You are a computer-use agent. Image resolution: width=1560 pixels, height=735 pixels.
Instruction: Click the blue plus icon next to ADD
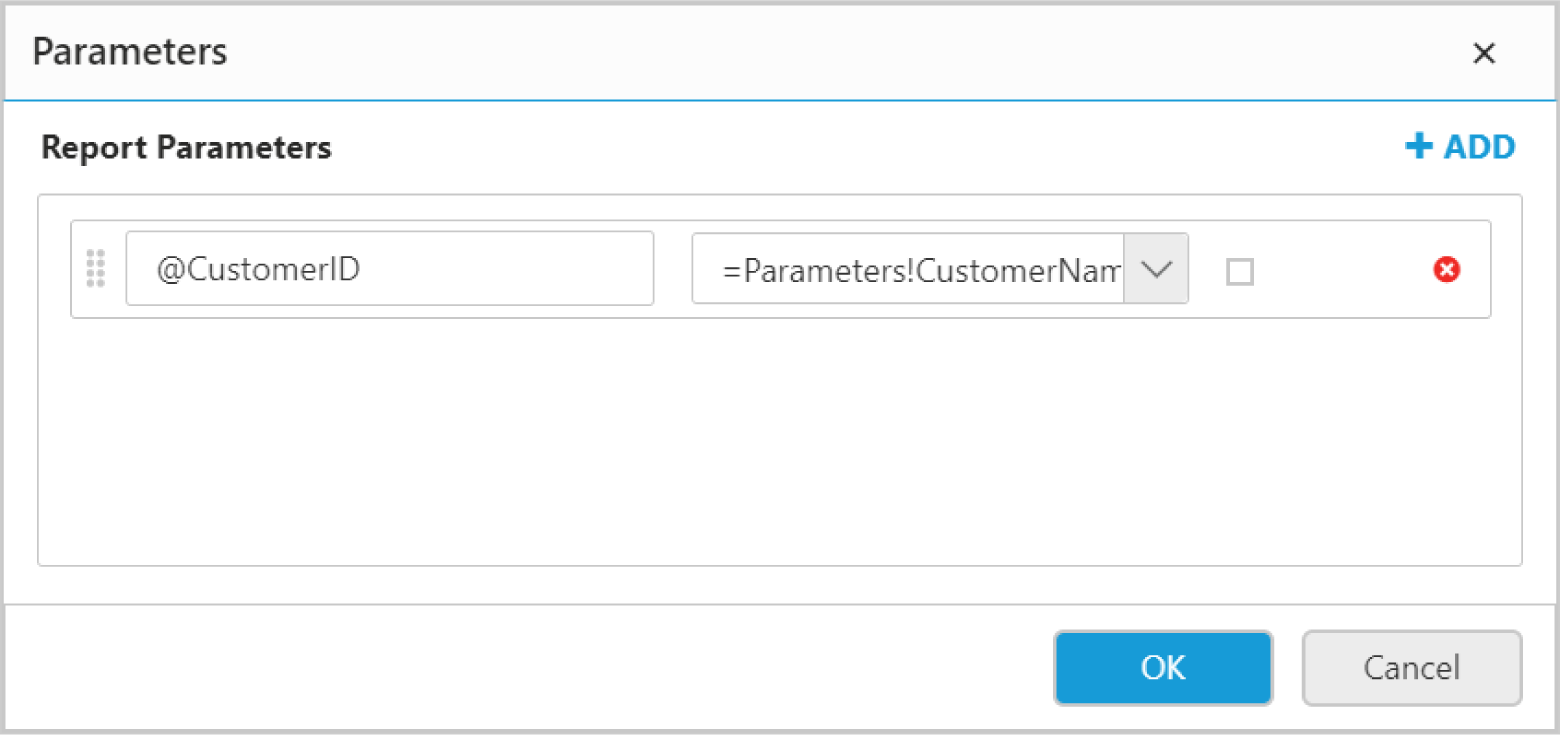tap(1418, 147)
